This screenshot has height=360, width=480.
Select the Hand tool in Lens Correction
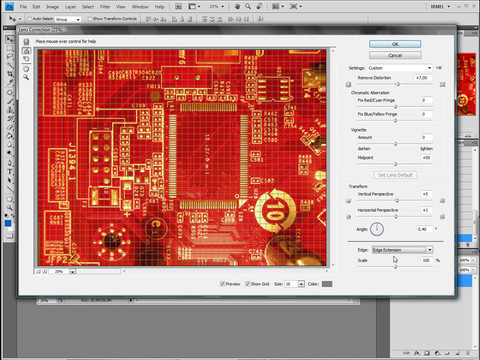(26, 69)
